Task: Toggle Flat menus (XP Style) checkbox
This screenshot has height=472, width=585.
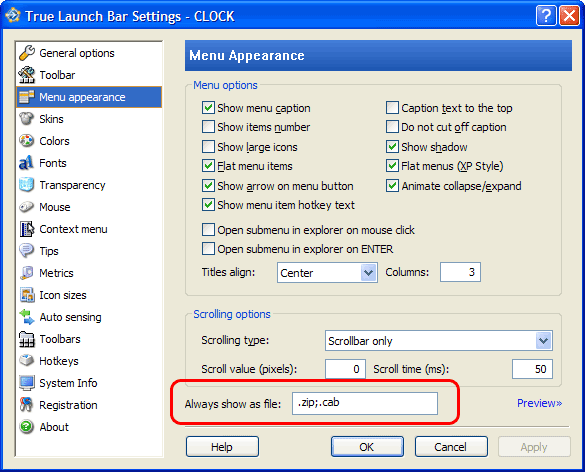Action: click(x=392, y=166)
